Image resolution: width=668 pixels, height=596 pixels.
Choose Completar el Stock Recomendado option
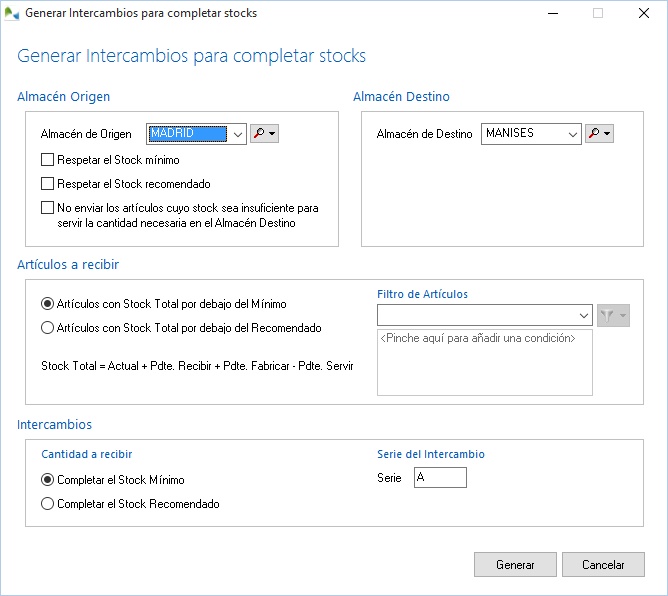click(47, 505)
